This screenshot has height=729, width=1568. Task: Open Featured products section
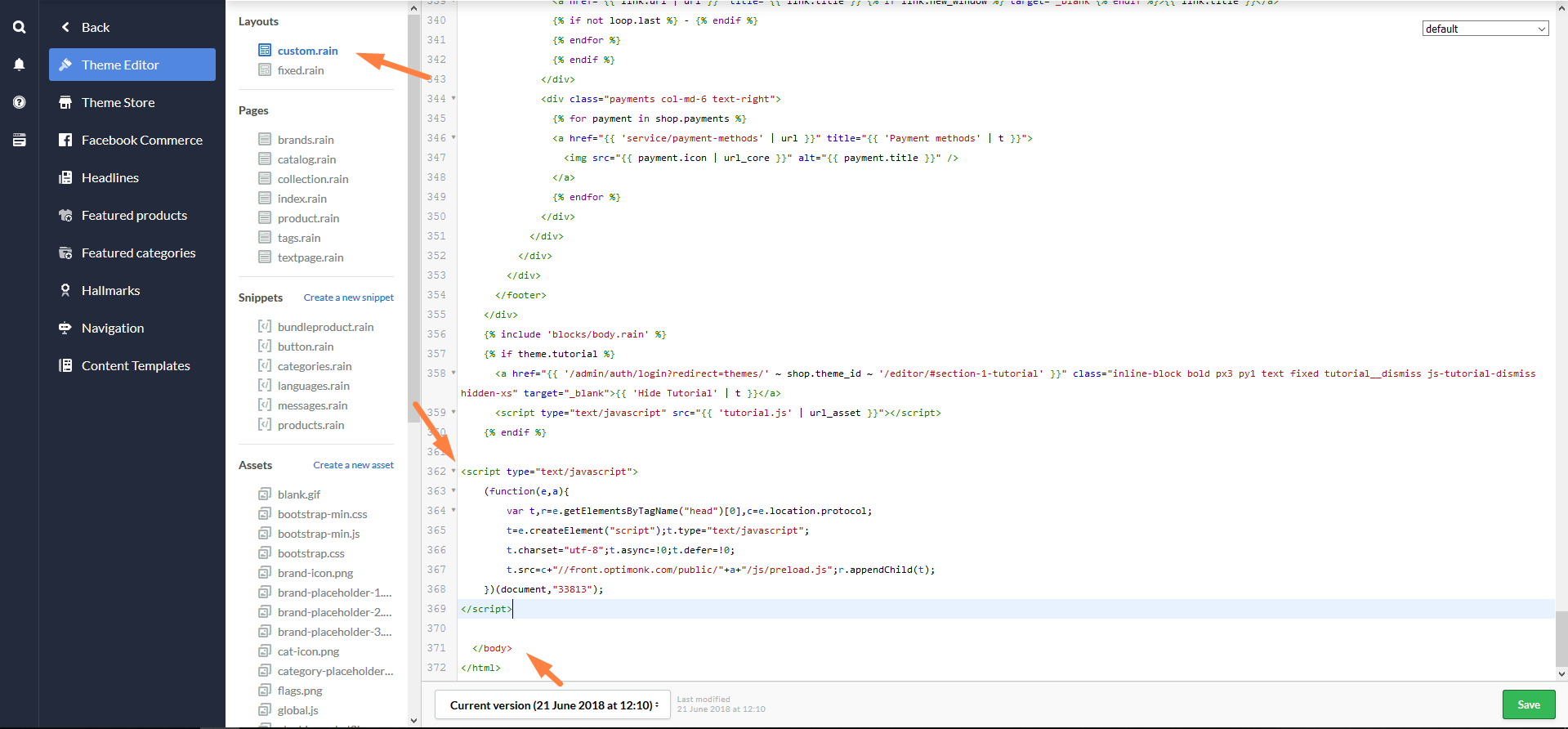tap(134, 215)
